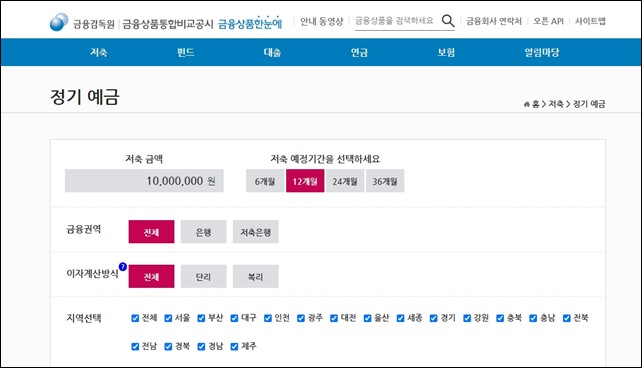Open the 오픈 API link
Viewport: 642px width, 368px height.
coord(548,21)
